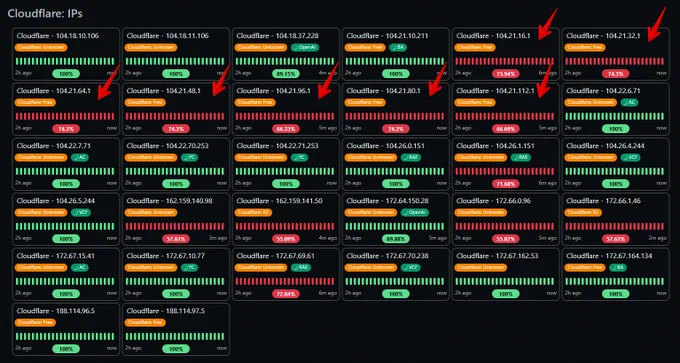Click the Cloudflare: IPs section heading
Screen dimensions: 680x363
tap(45, 13)
